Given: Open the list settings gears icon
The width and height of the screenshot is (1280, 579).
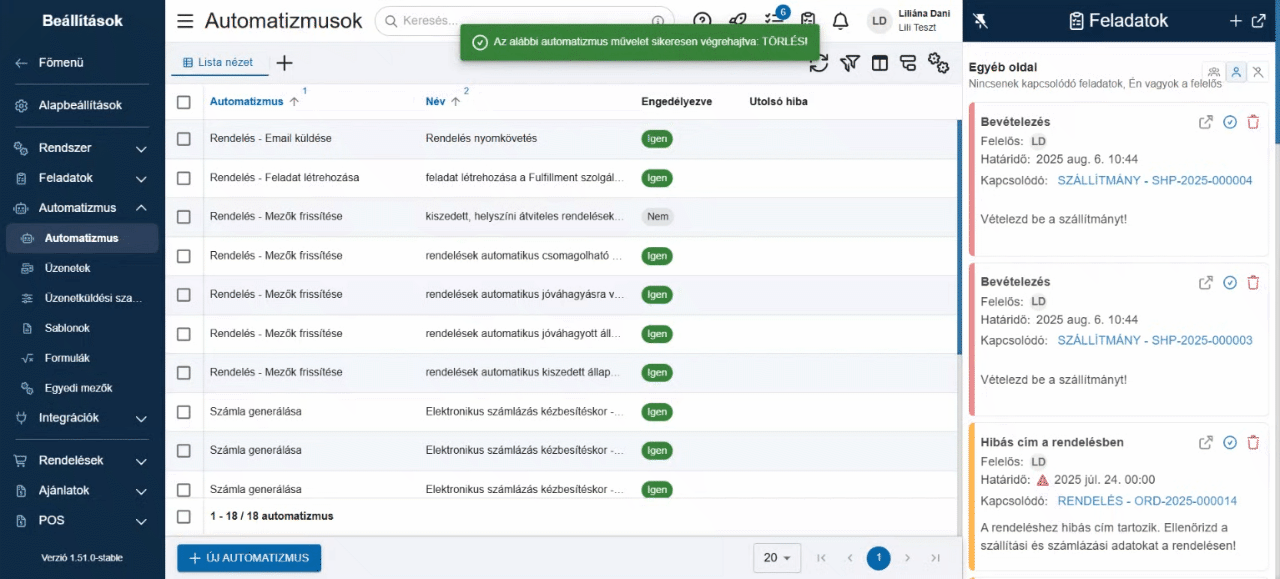Looking at the screenshot, I should (x=938, y=62).
